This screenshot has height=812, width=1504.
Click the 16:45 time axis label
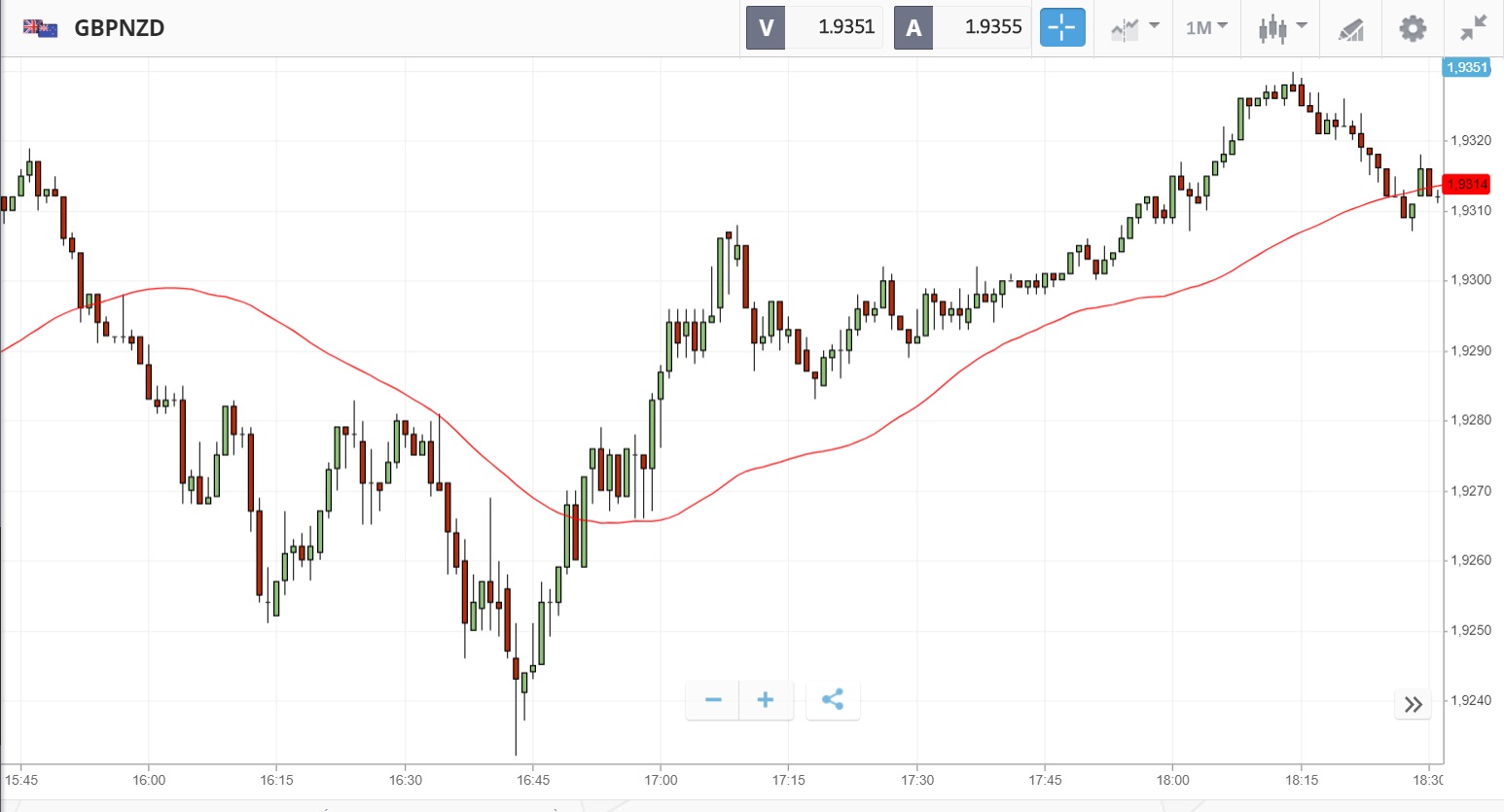click(x=533, y=780)
